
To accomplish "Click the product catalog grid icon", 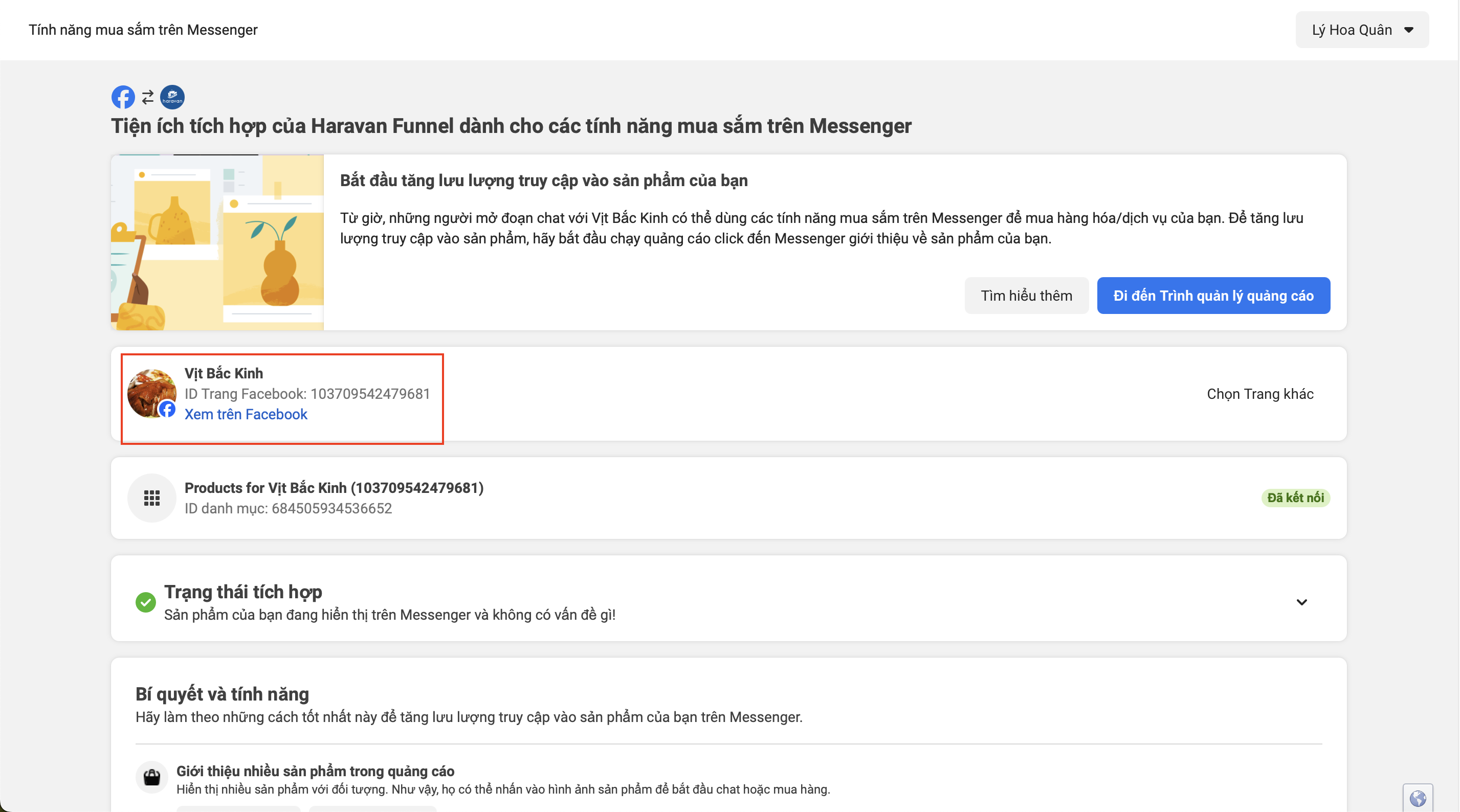I will click(x=151, y=498).
